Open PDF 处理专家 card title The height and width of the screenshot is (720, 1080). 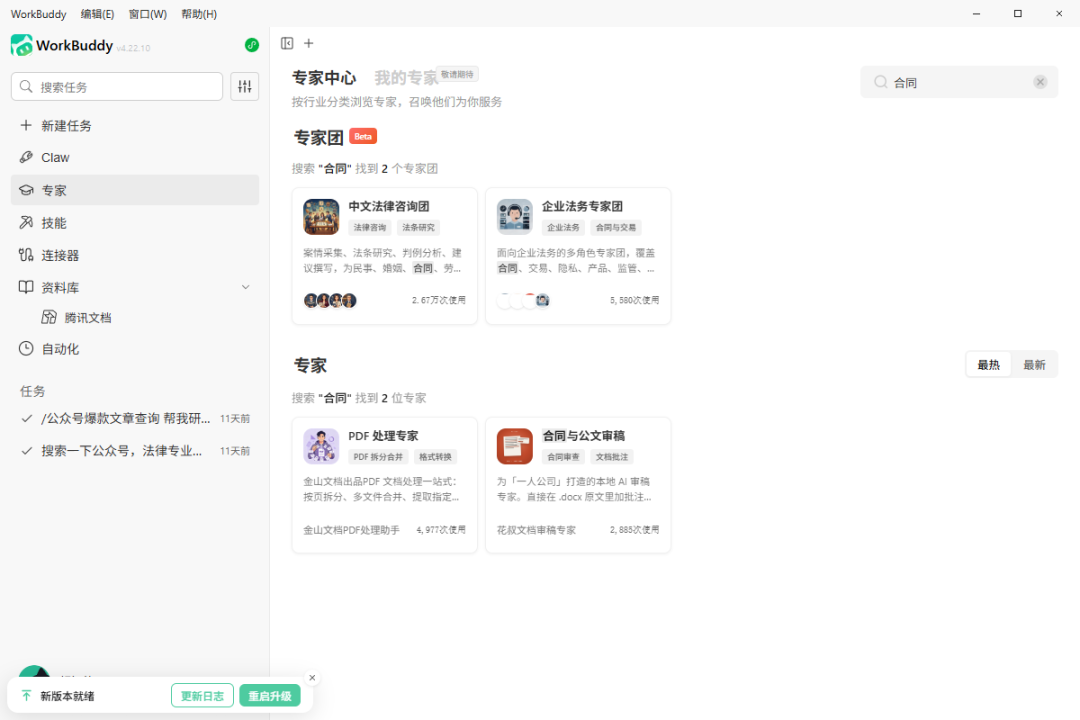383,435
